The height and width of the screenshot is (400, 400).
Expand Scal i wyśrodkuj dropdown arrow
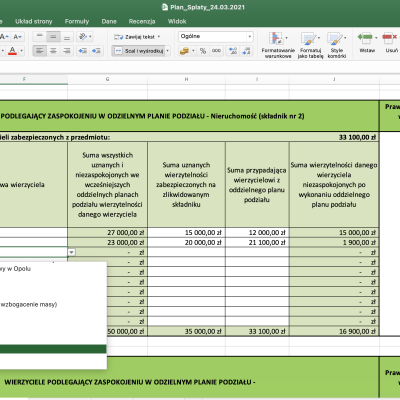pyautogui.click(x=168, y=51)
